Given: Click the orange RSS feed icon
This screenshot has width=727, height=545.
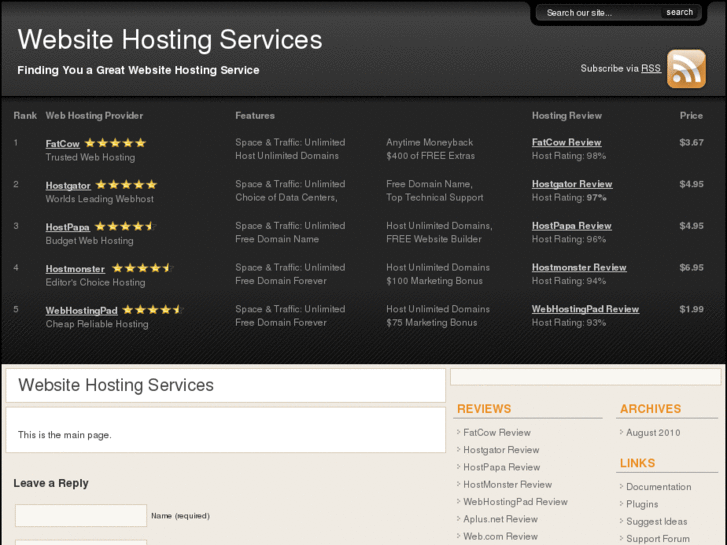Looking at the screenshot, I should pyautogui.click(x=686, y=69).
